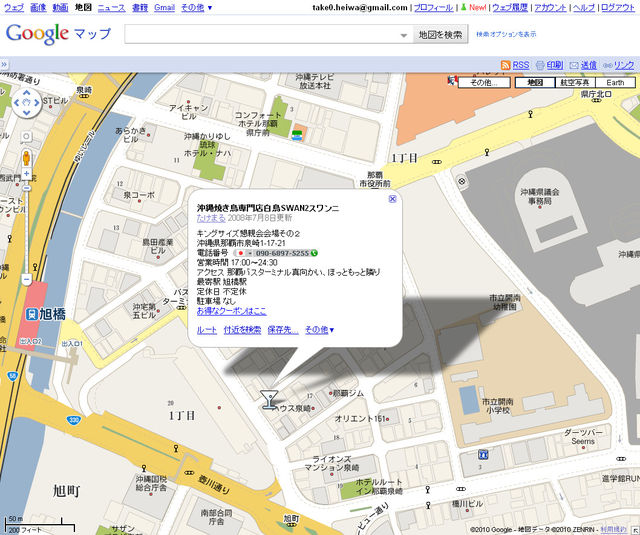
Task: Click 保存先... save to link
Action: [283, 330]
